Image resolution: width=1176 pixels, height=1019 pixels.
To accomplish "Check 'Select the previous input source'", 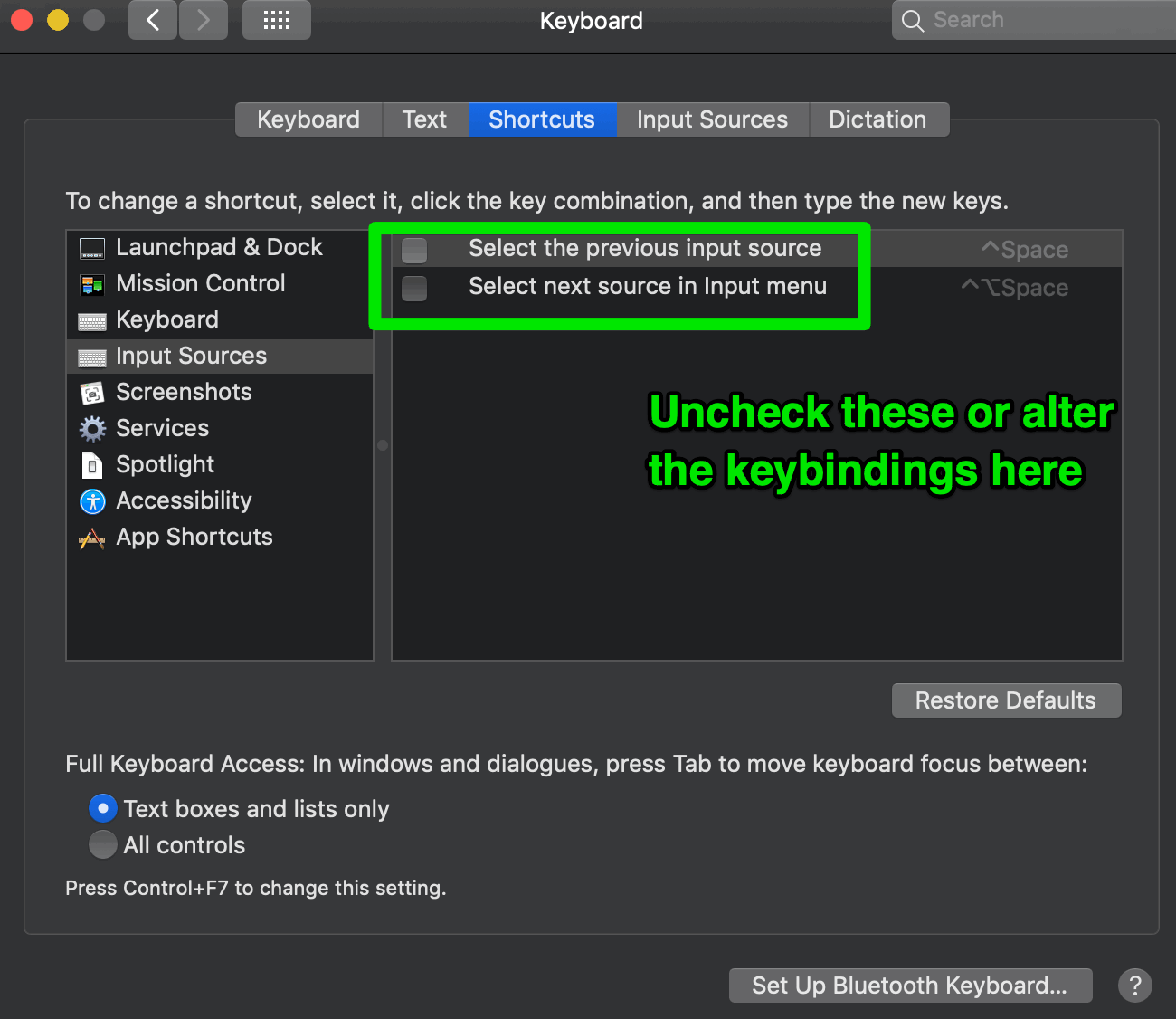I will [413, 250].
